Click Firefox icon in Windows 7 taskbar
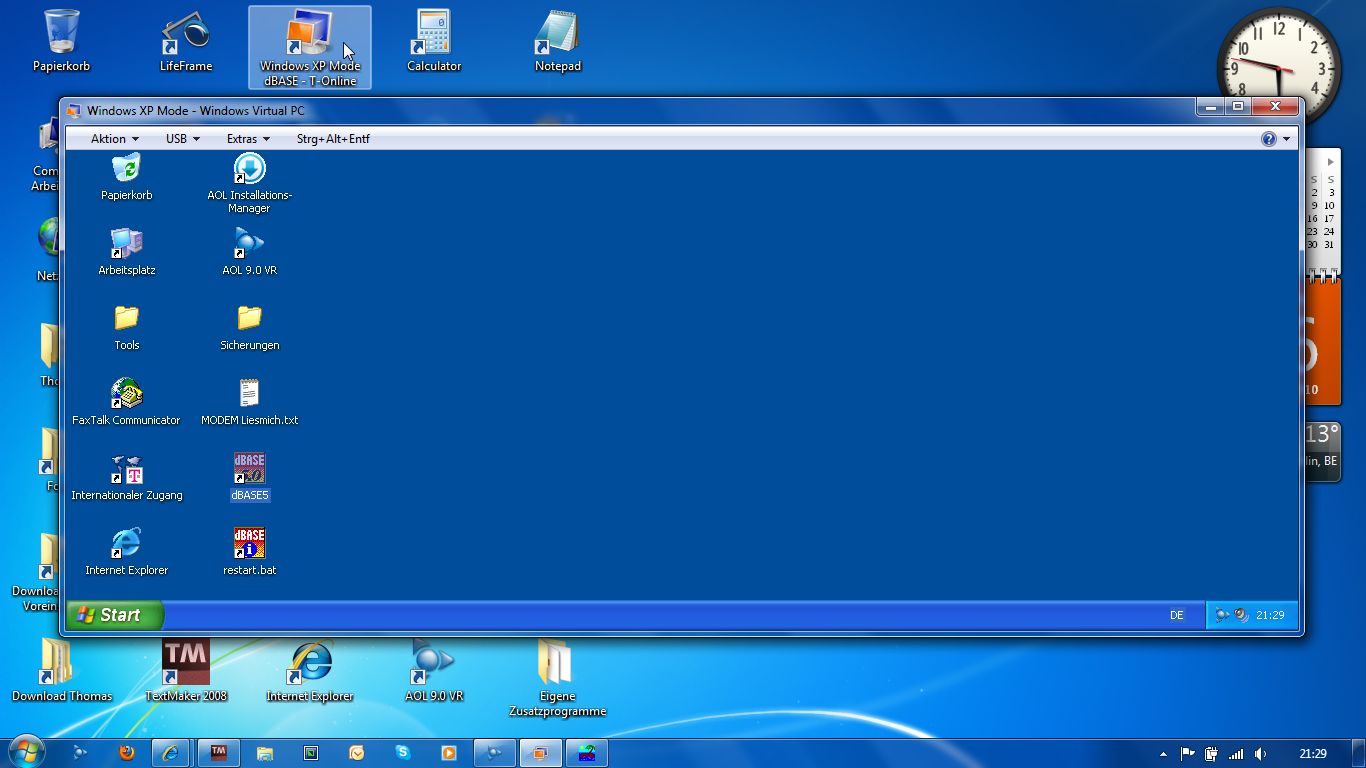The width and height of the screenshot is (1366, 768). 127,753
